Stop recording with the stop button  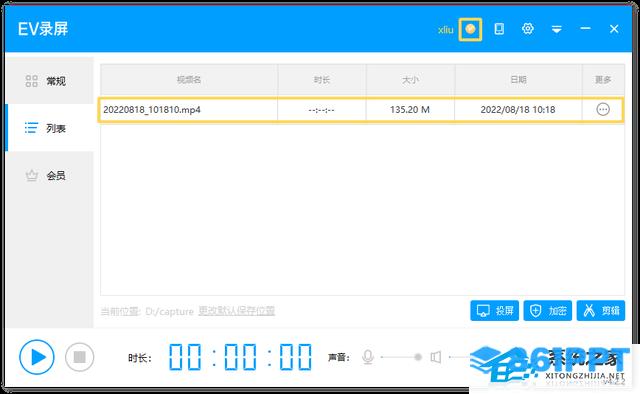coord(79,357)
